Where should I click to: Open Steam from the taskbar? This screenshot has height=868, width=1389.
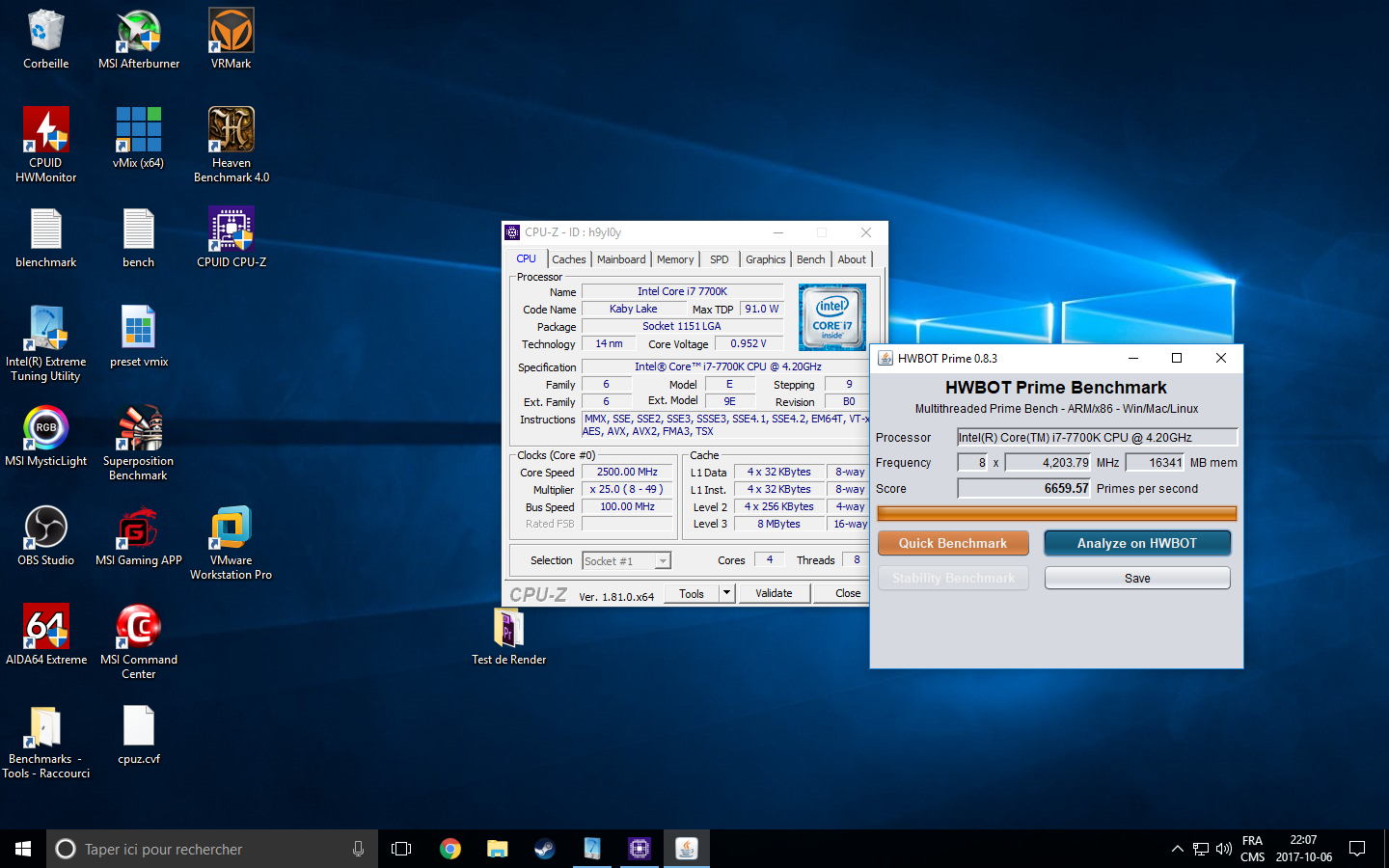click(545, 849)
